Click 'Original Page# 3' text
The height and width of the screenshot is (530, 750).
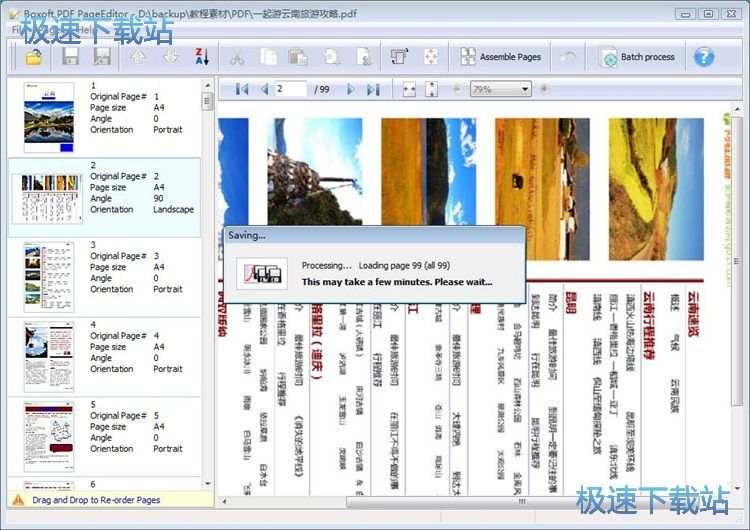pos(124,256)
